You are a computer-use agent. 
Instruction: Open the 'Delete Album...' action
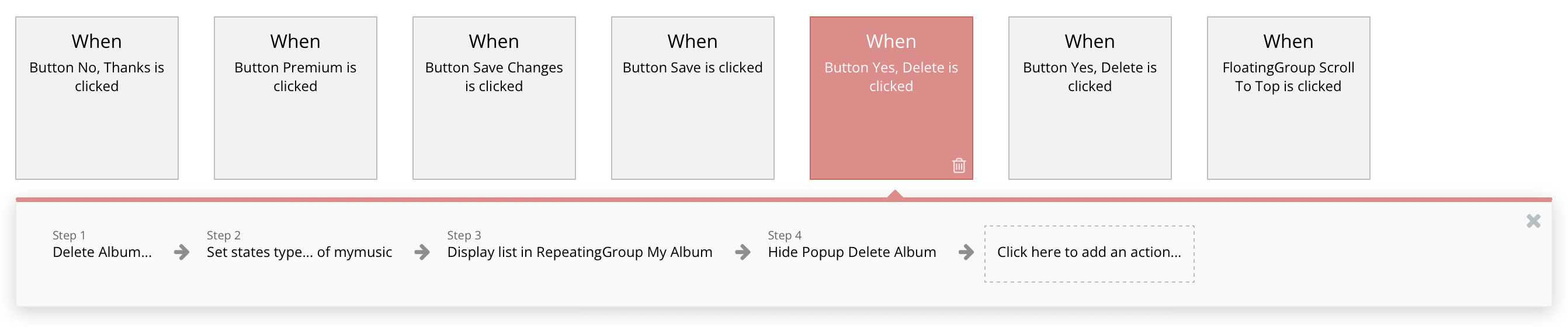[102, 252]
